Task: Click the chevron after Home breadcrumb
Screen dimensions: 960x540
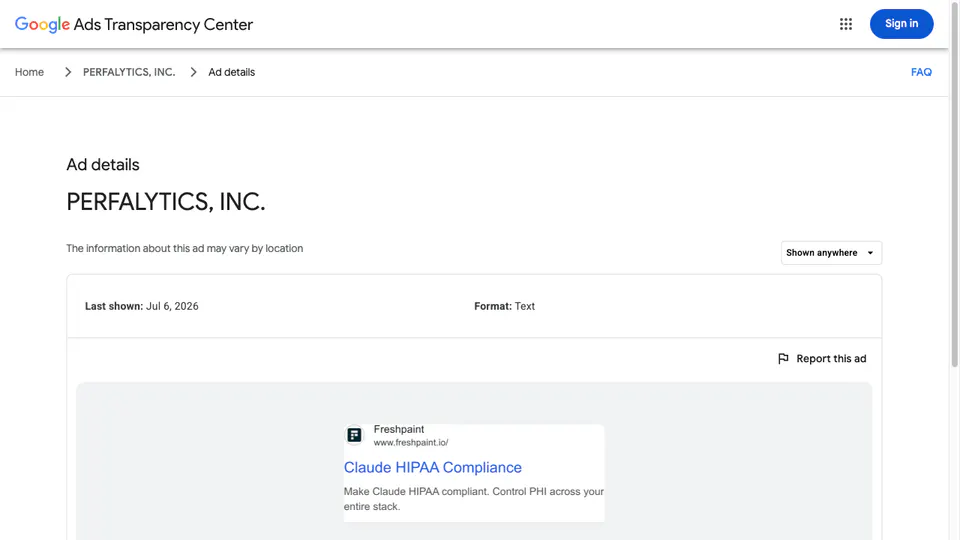Action: tap(68, 72)
